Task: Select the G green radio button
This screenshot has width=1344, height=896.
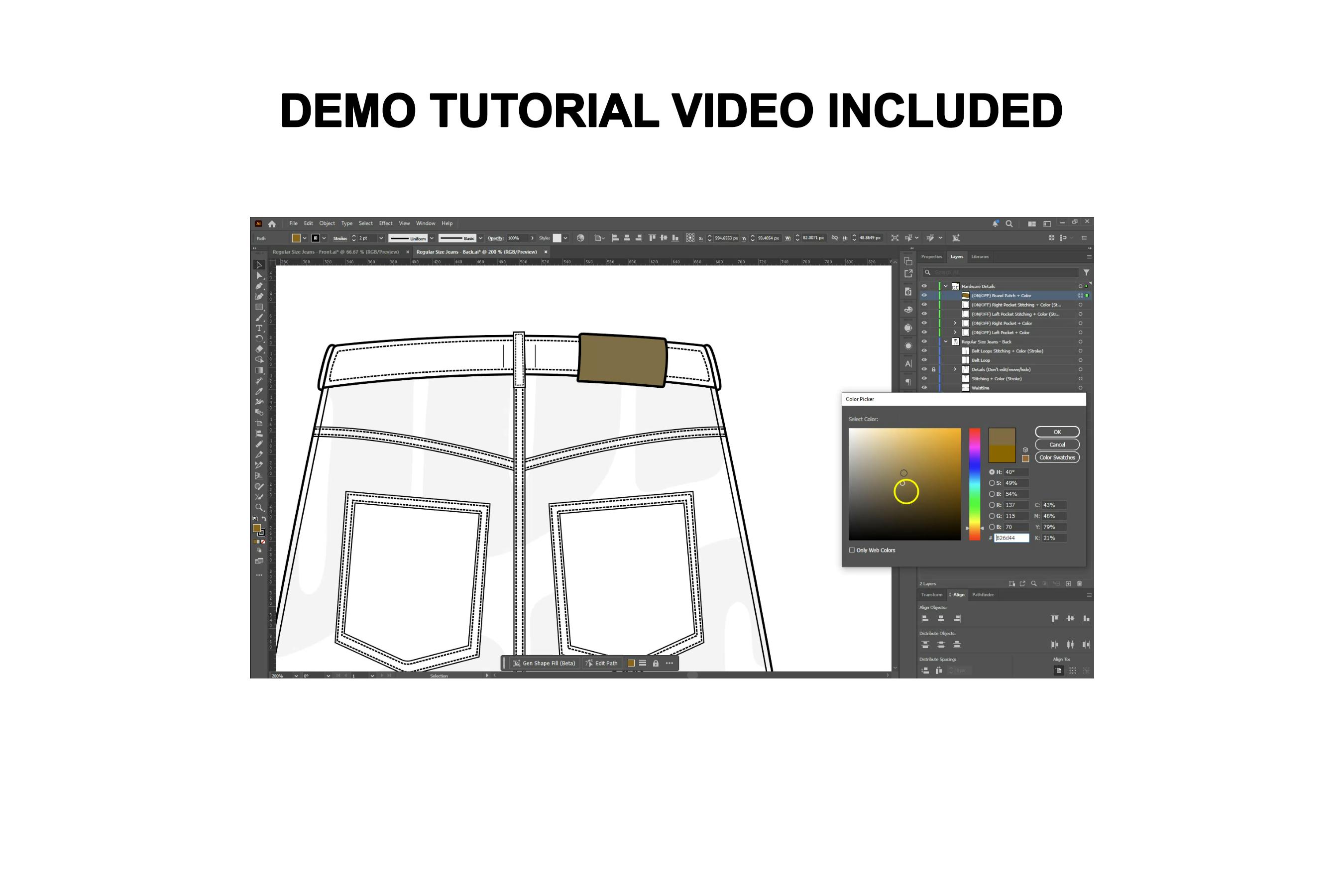Action: tap(992, 516)
